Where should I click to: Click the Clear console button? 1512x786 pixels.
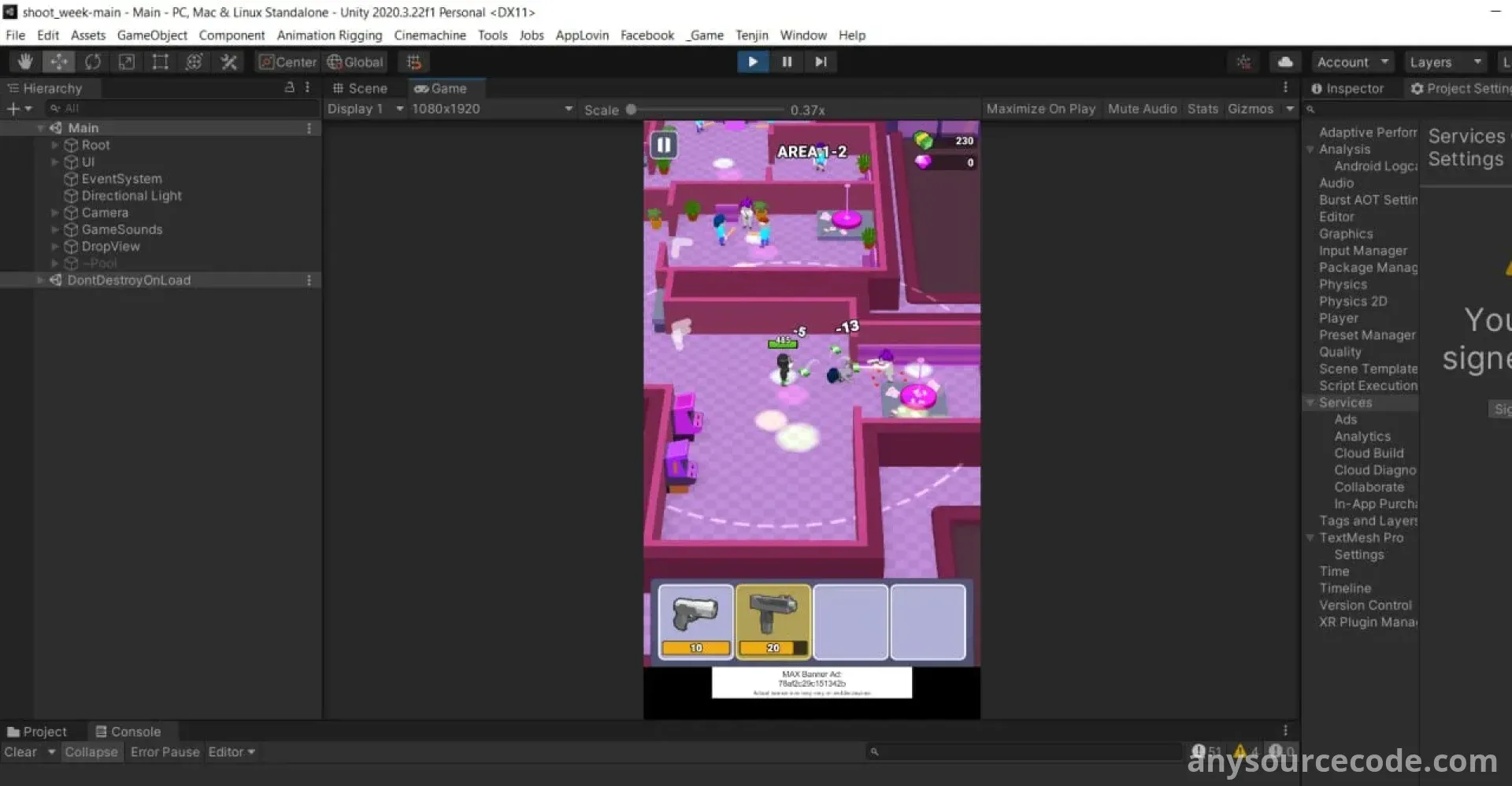coord(20,752)
